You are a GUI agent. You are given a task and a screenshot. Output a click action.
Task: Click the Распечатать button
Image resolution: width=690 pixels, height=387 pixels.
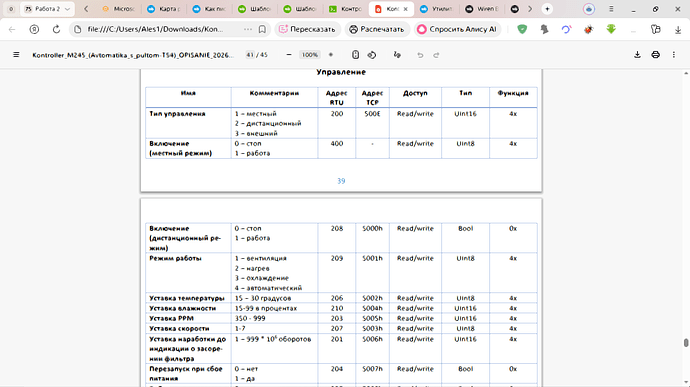(x=377, y=29)
